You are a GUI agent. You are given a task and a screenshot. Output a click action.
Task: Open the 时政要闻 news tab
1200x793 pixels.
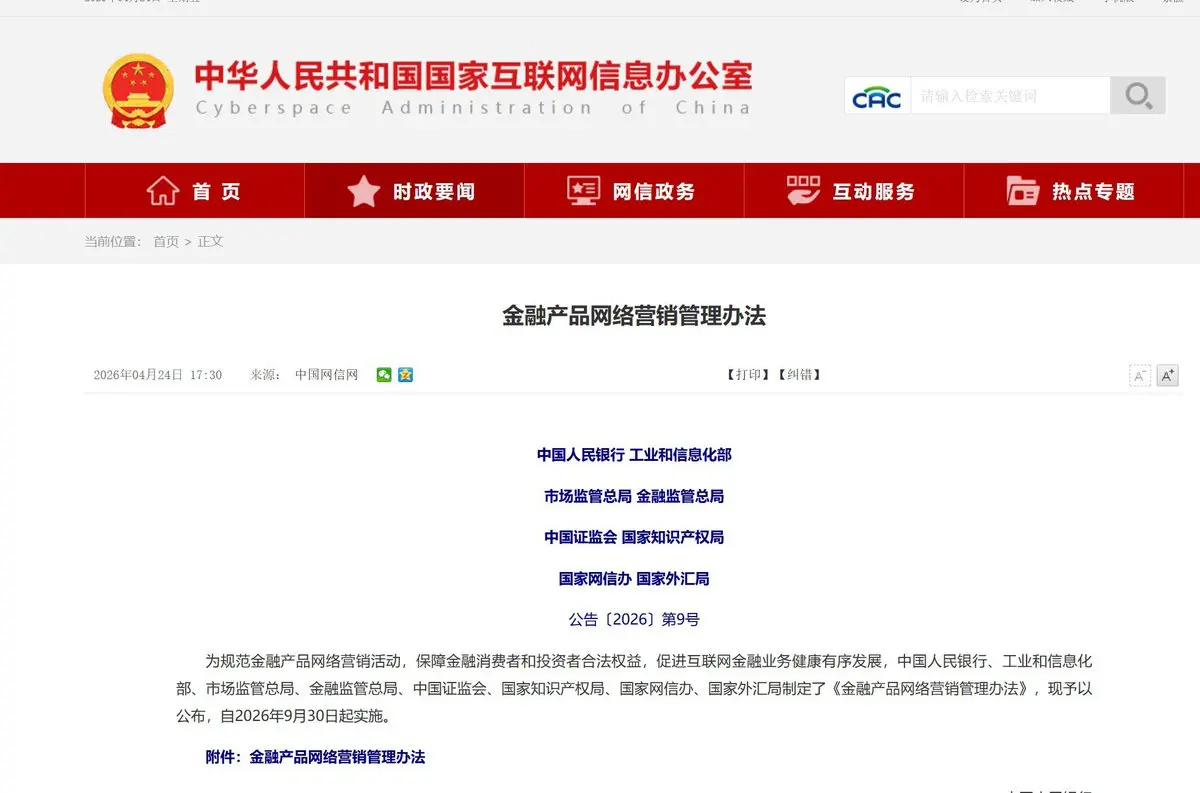(x=414, y=191)
